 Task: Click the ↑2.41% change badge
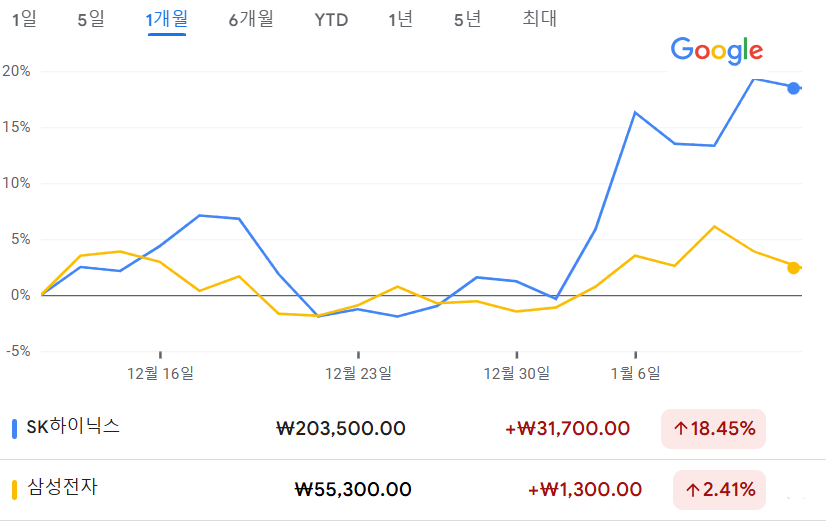coord(719,490)
